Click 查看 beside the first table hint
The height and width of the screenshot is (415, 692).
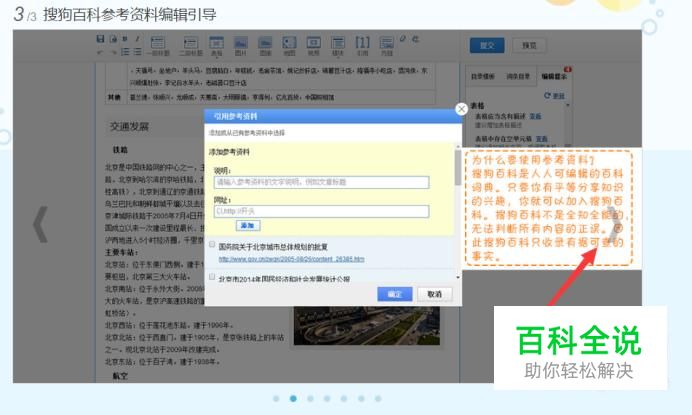point(535,116)
